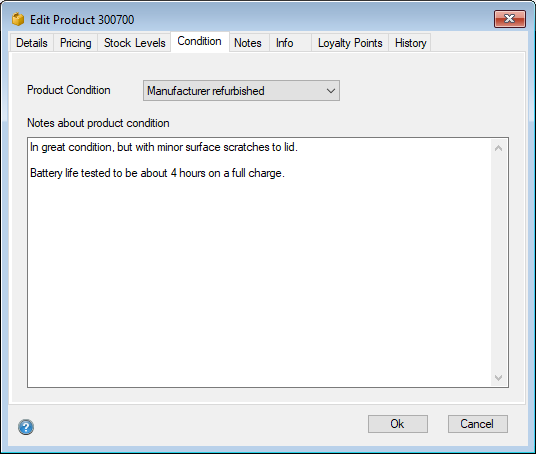Screen dimensions: 536x454
Task: Switch to the Info tab
Action: [x=285, y=43]
